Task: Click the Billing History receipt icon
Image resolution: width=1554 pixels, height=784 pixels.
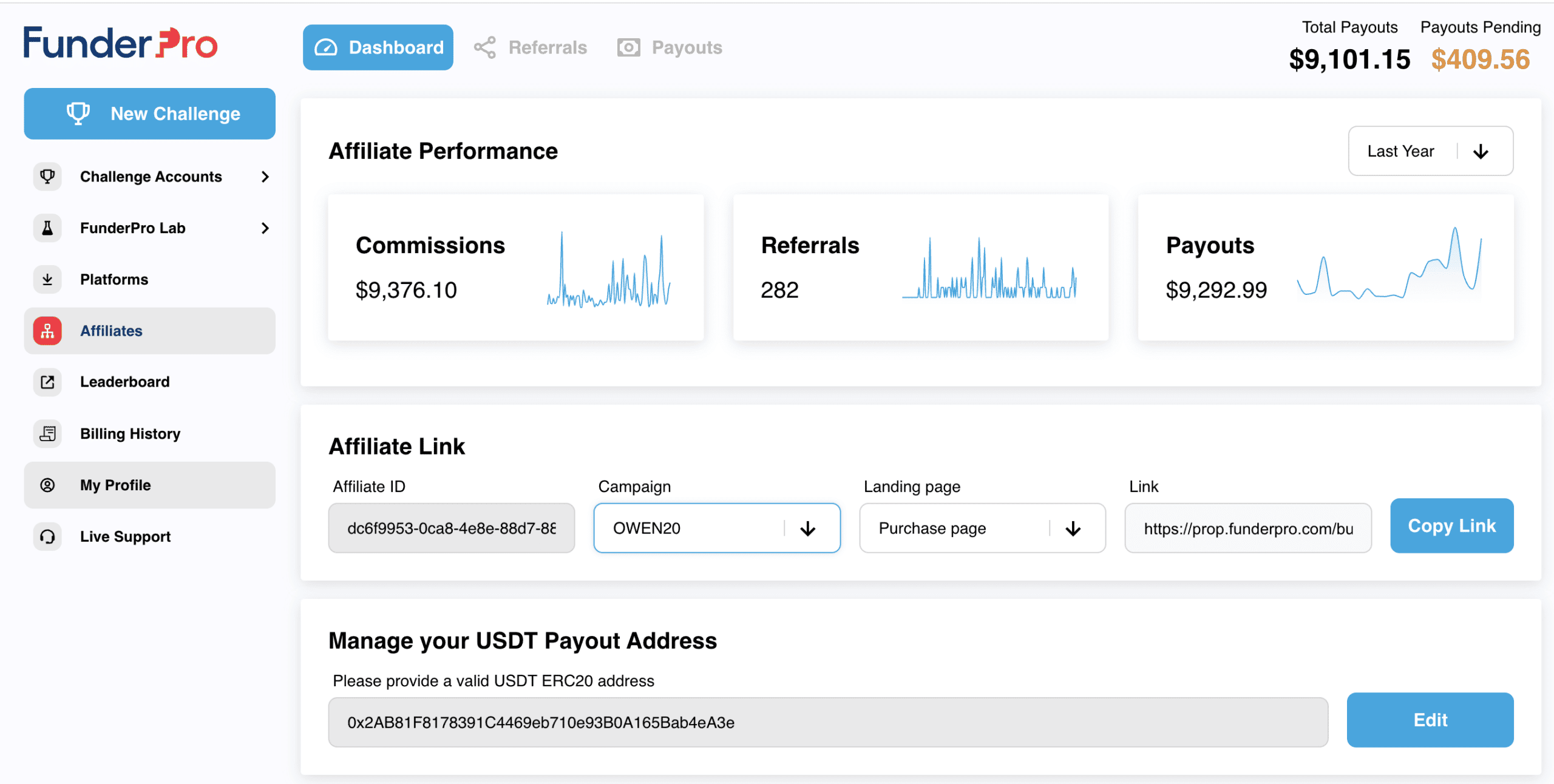Action: click(x=47, y=434)
